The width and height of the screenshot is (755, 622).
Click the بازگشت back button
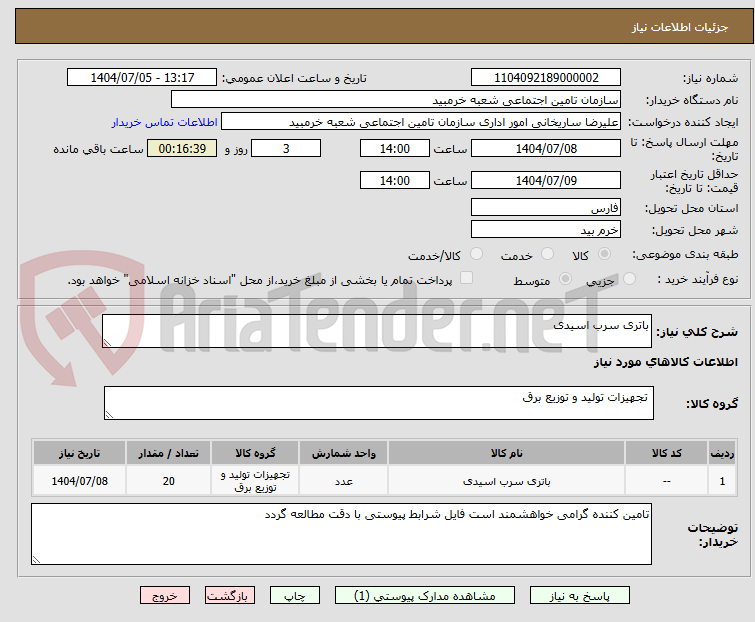[x=230, y=596]
